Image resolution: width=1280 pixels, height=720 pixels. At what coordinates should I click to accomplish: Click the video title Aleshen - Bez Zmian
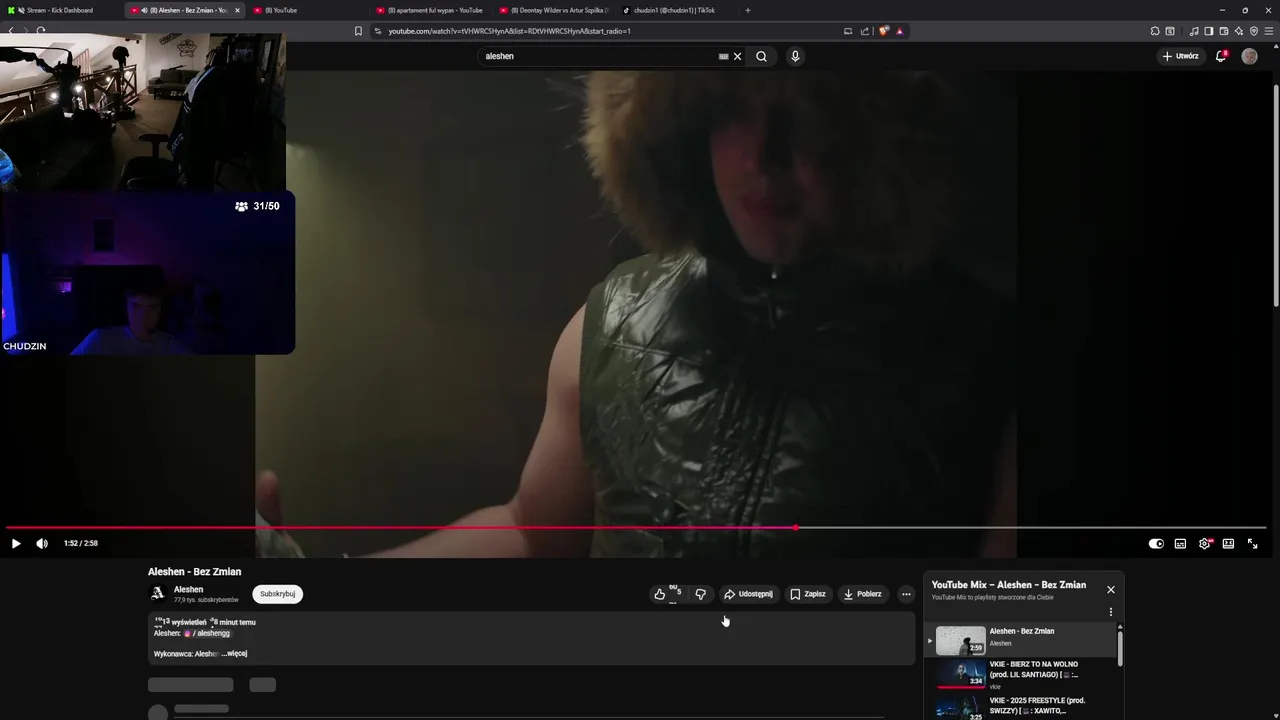[x=195, y=572]
